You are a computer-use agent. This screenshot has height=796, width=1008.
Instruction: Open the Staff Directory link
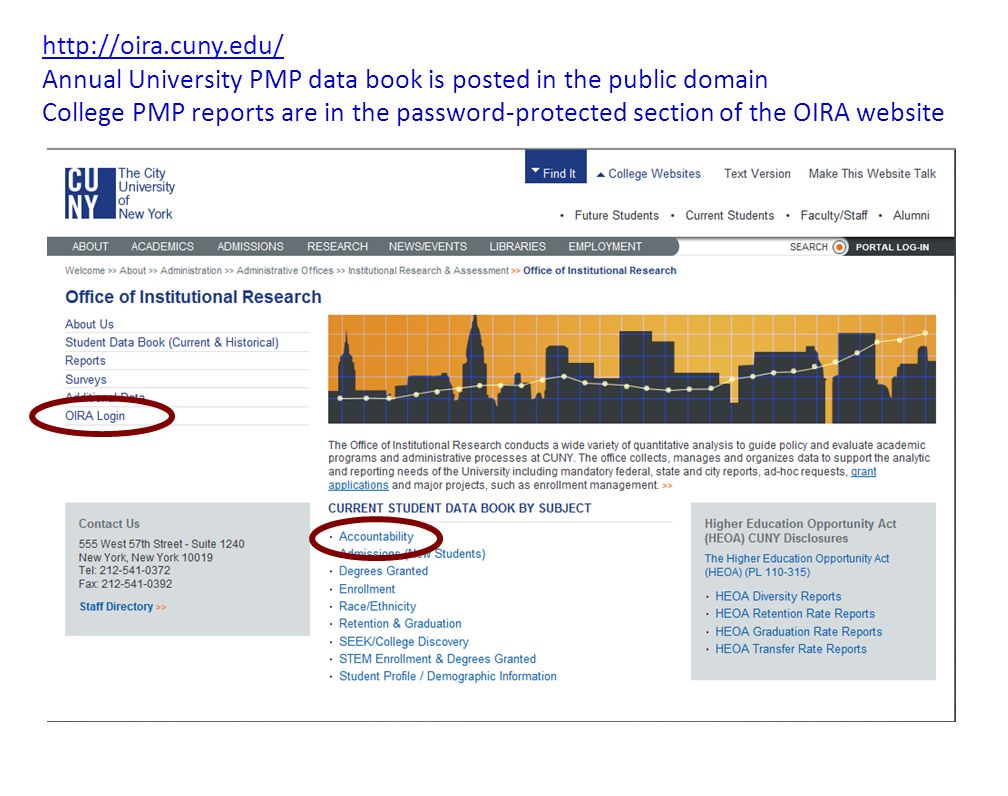(116, 607)
